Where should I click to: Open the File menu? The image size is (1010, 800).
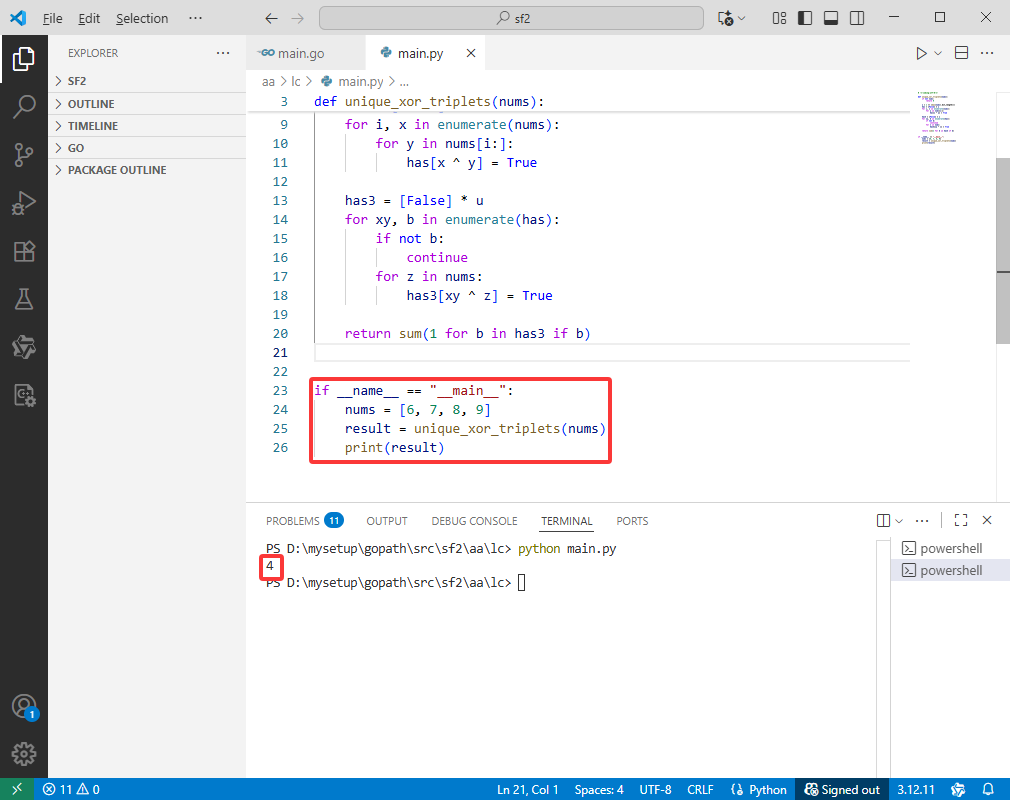click(x=52, y=18)
